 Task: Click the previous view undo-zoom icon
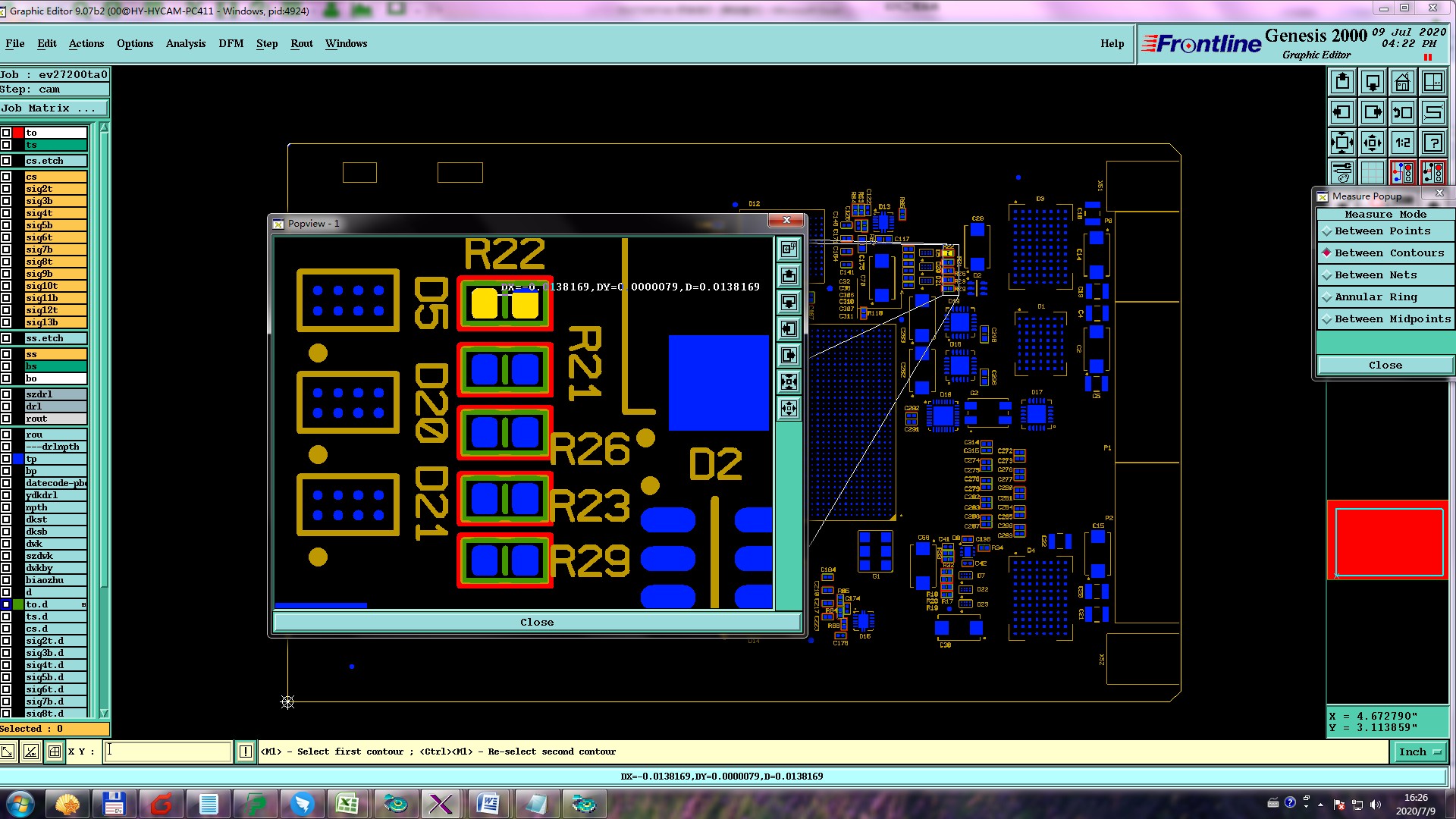[1402, 112]
